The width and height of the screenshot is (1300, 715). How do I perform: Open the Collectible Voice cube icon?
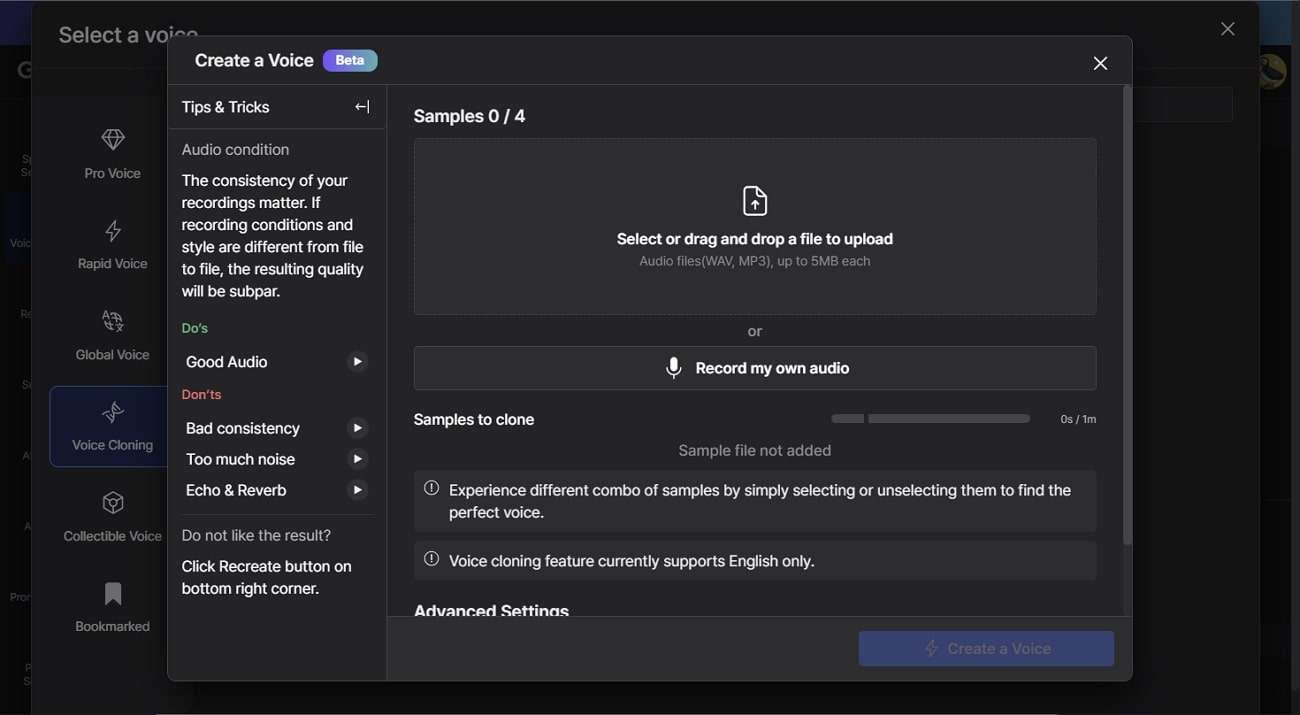(113, 502)
